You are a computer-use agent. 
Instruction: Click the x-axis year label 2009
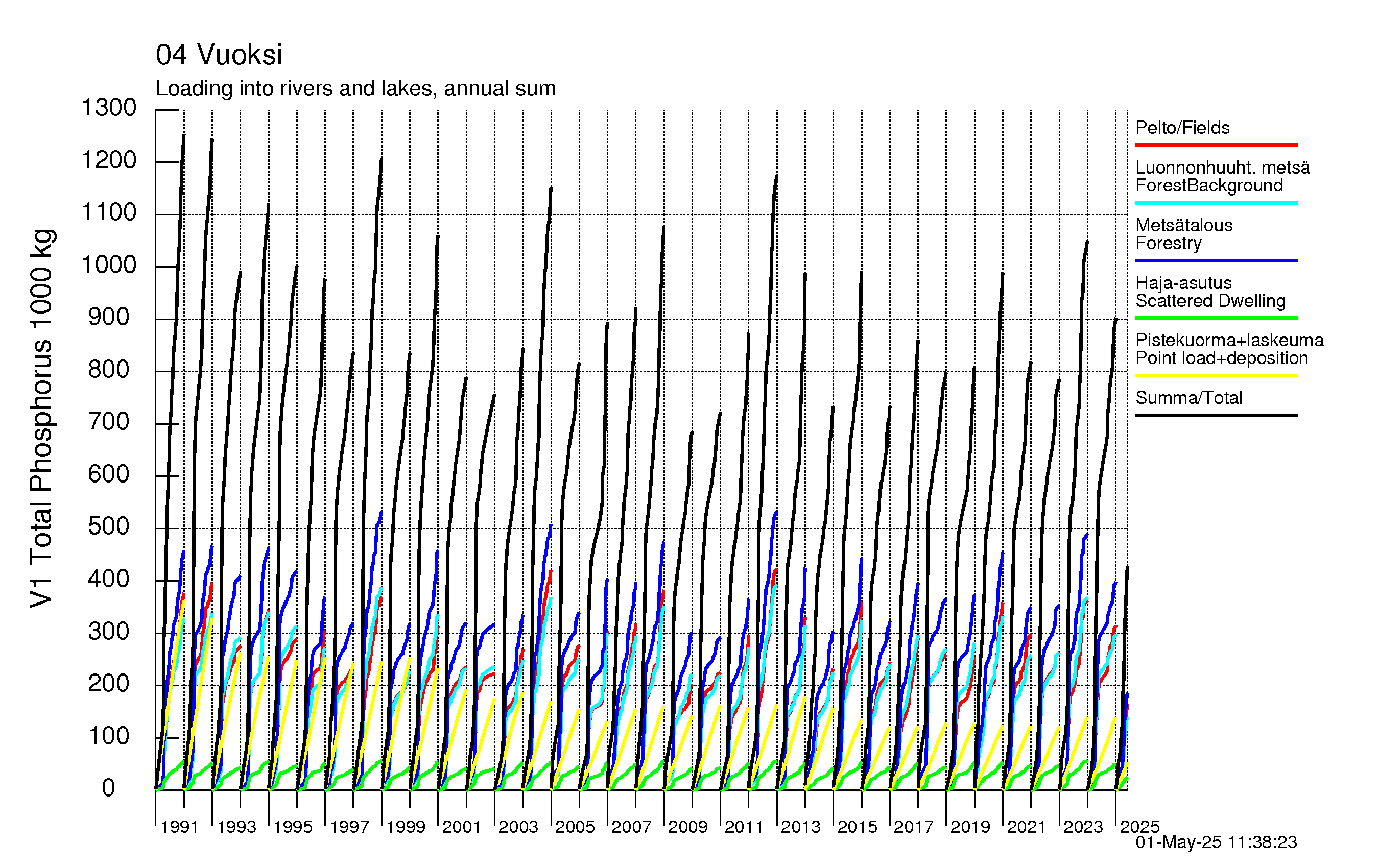pyautogui.click(x=688, y=827)
